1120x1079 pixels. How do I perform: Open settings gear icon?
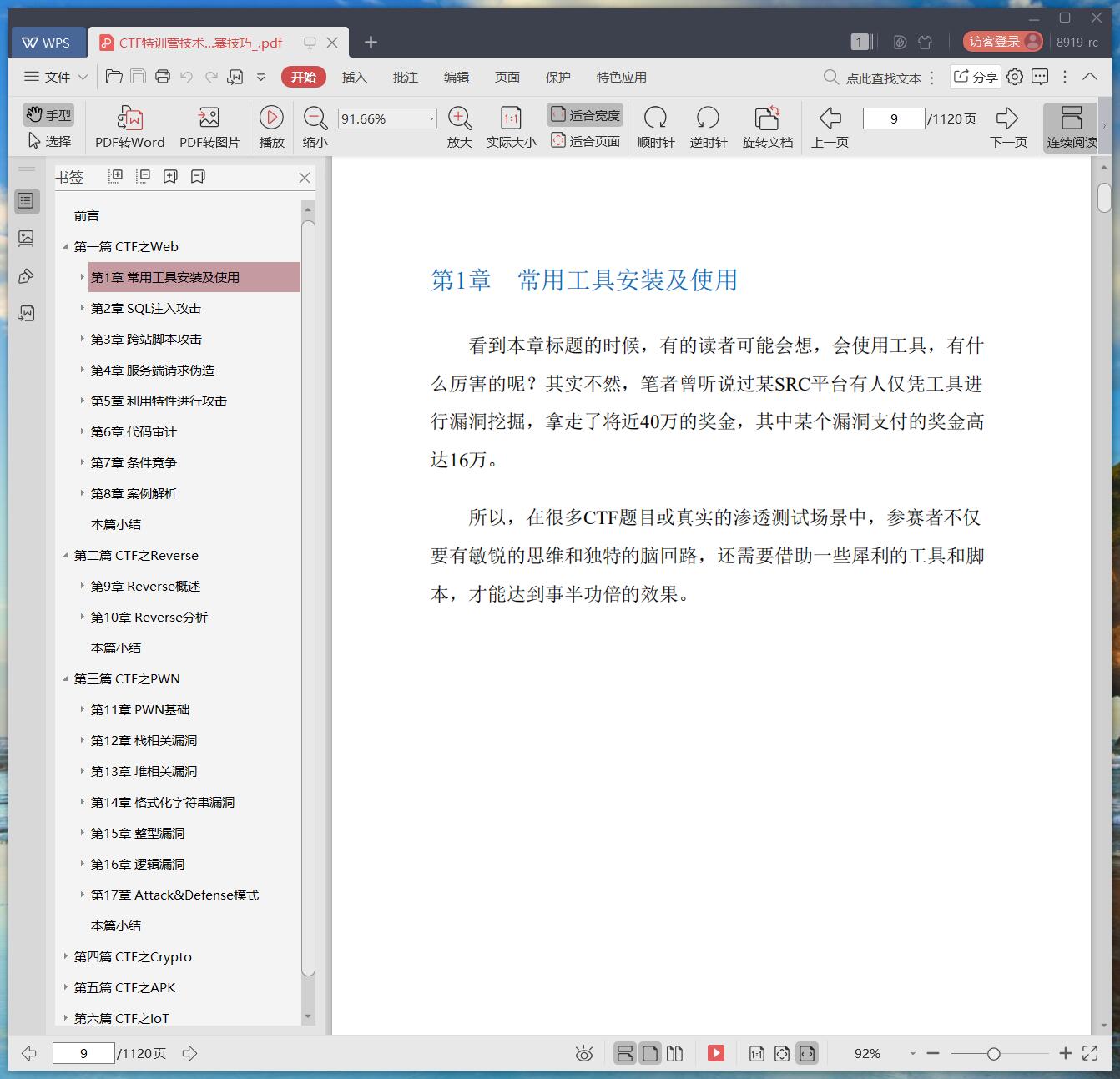click(x=1014, y=77)
